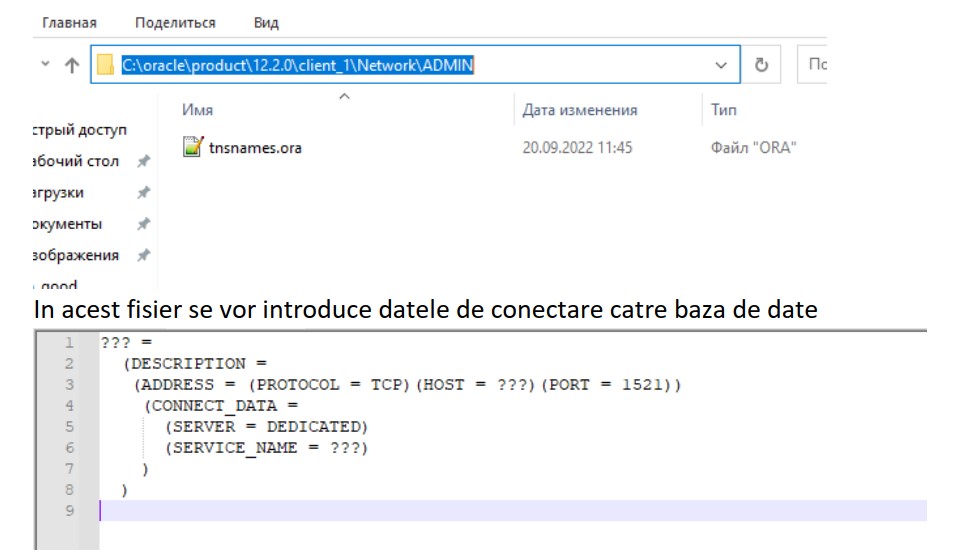Click the folder icon in address bar
962x559 pixels.
106,64
